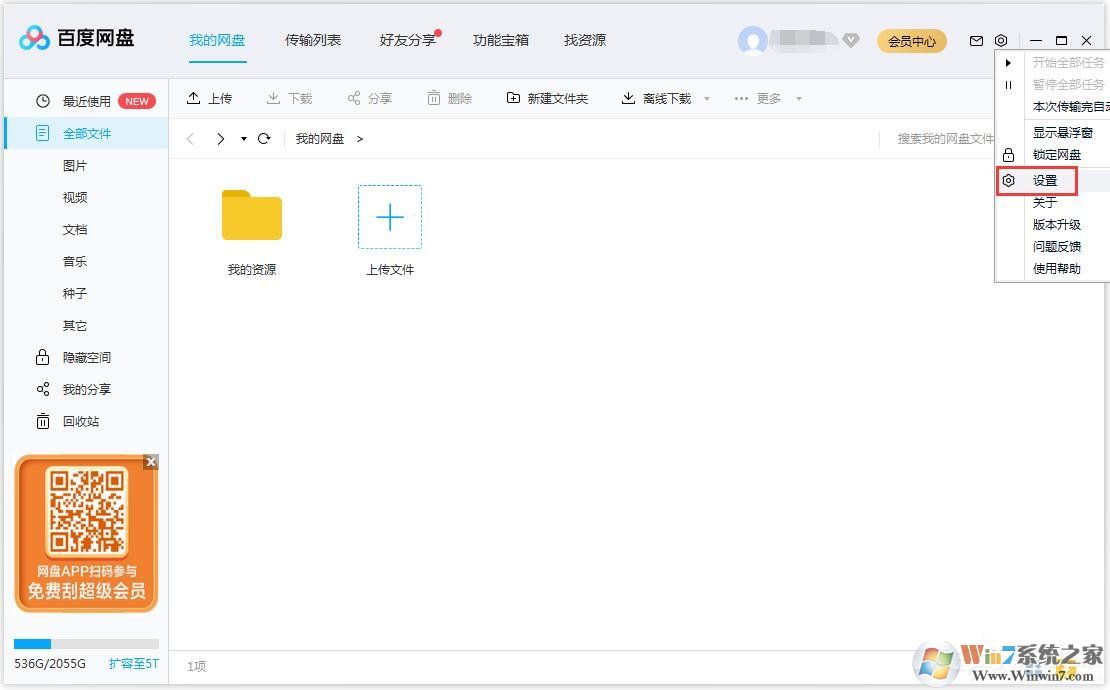Click the refresh icon in navigation bar

pos(263,138)
